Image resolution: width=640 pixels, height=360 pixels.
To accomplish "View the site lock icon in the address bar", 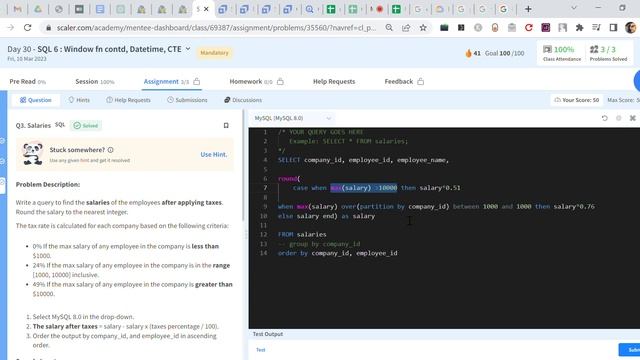I will click(49, 28).
